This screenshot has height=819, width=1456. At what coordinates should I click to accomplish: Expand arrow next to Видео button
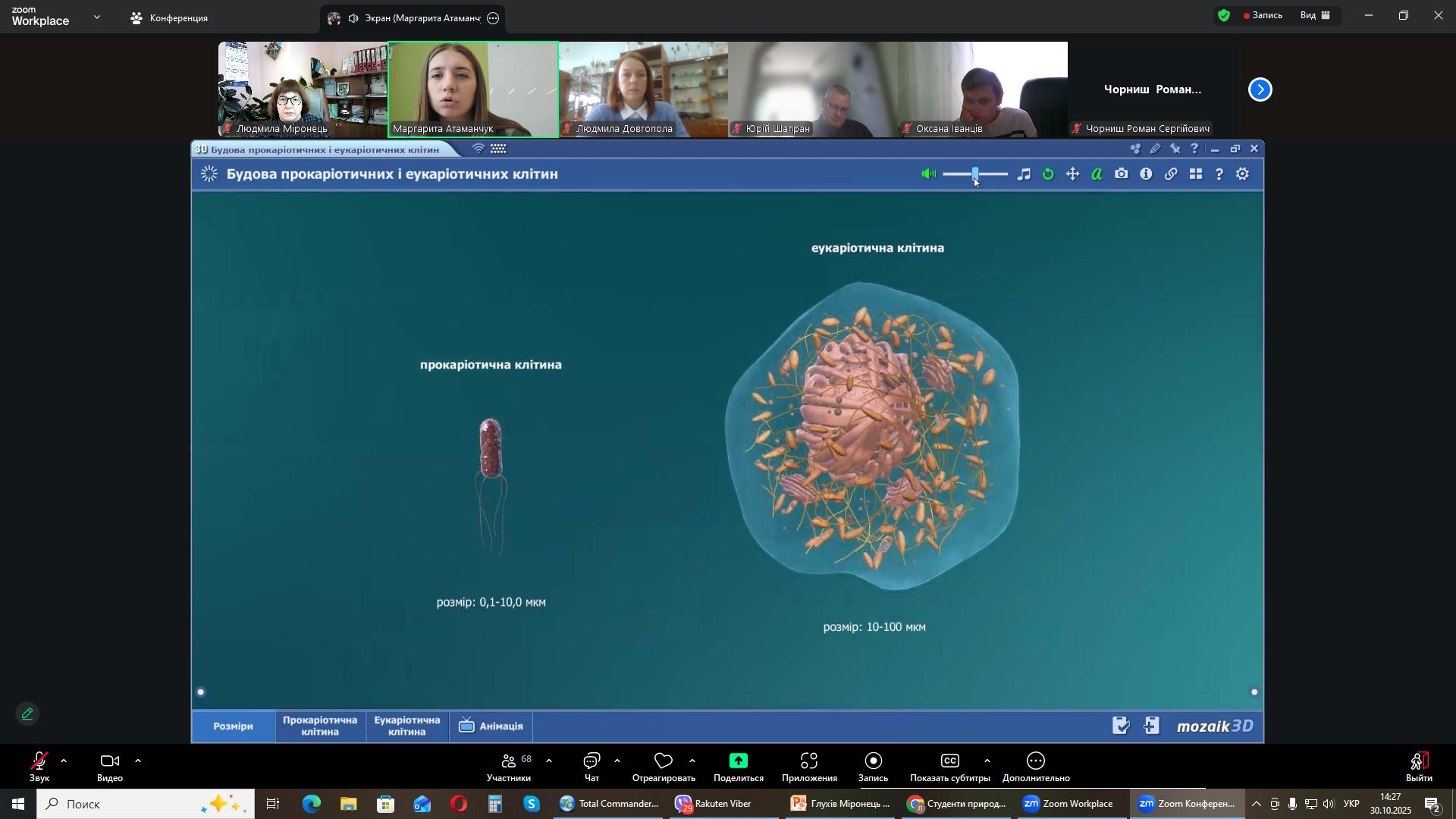[x=138, y=761]
